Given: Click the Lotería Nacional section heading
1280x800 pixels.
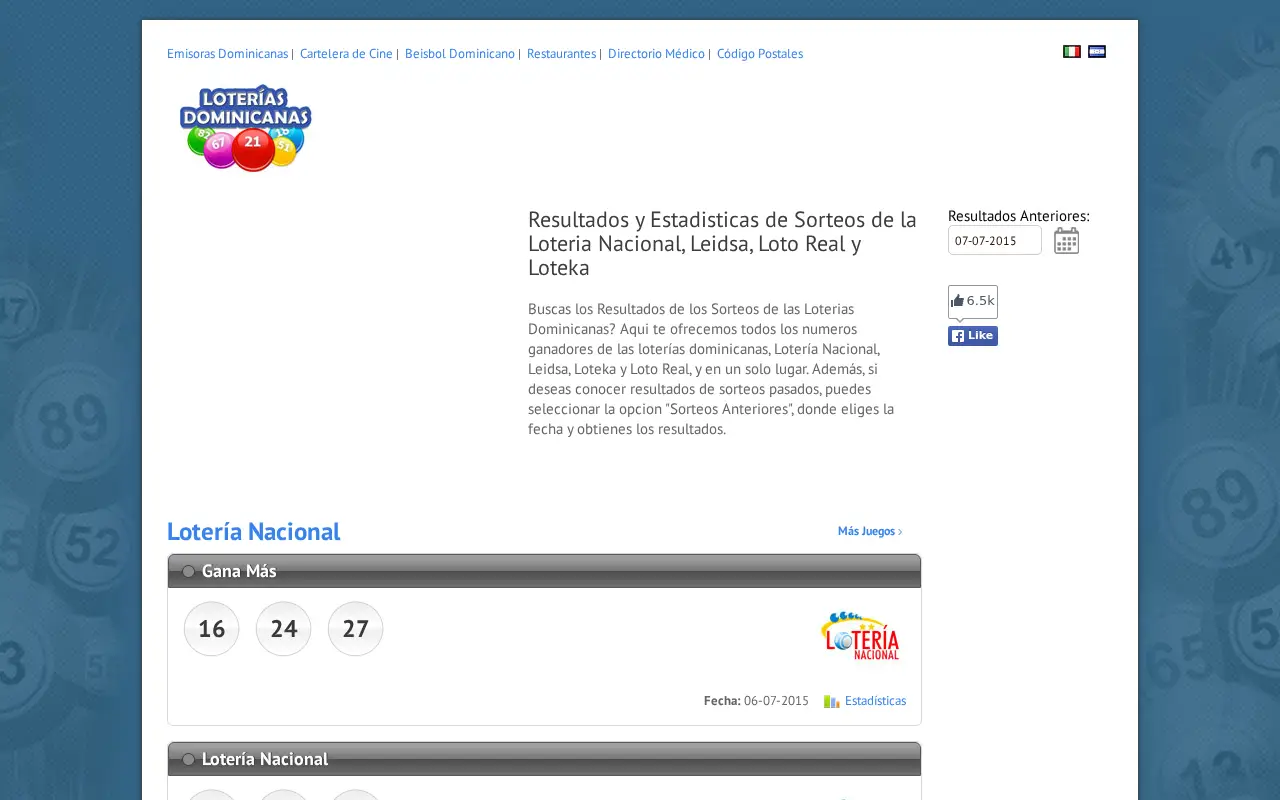Looking at the screenshot, I should point(254,532).
